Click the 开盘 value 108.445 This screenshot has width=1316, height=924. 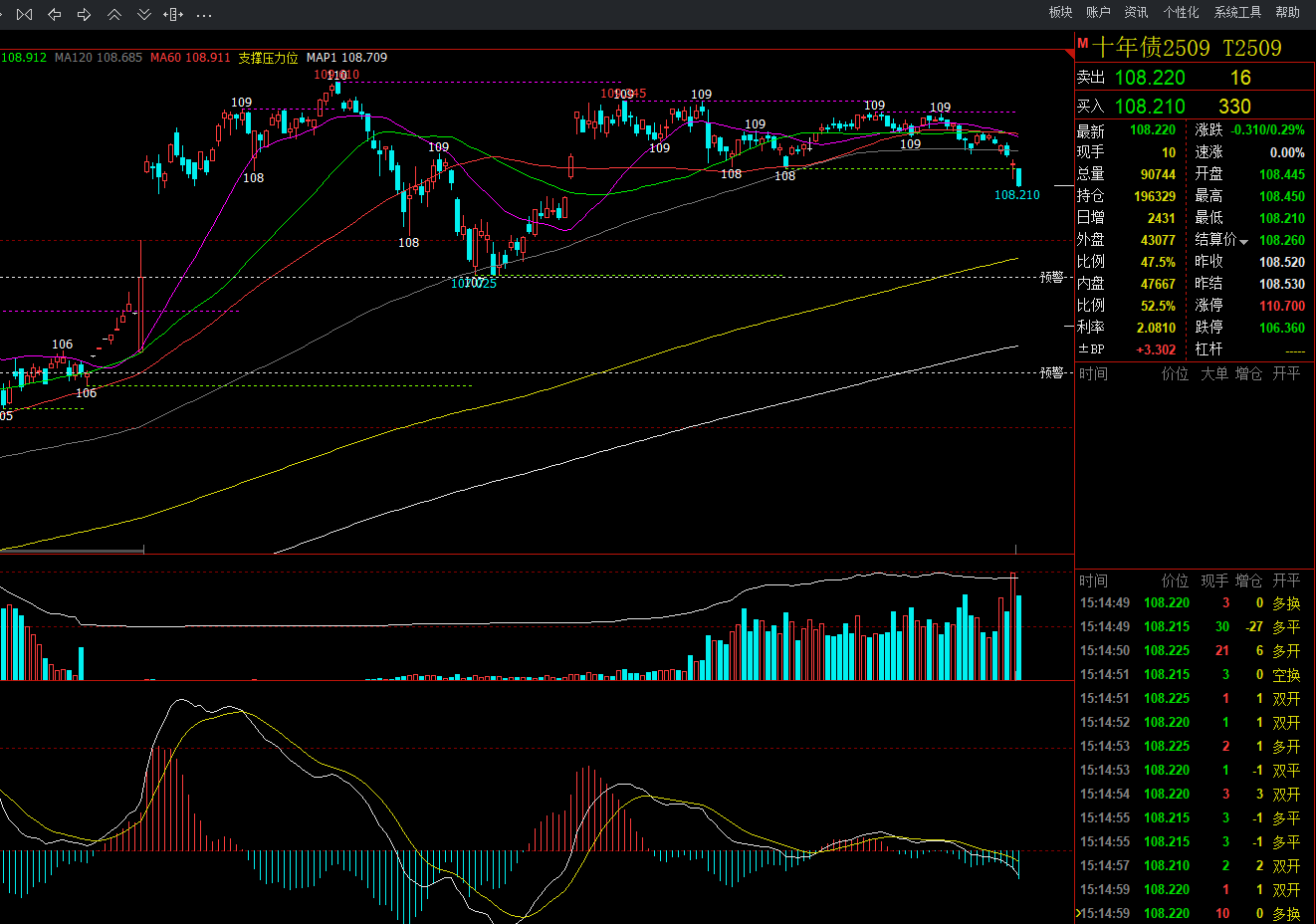tap(1282, 174)
